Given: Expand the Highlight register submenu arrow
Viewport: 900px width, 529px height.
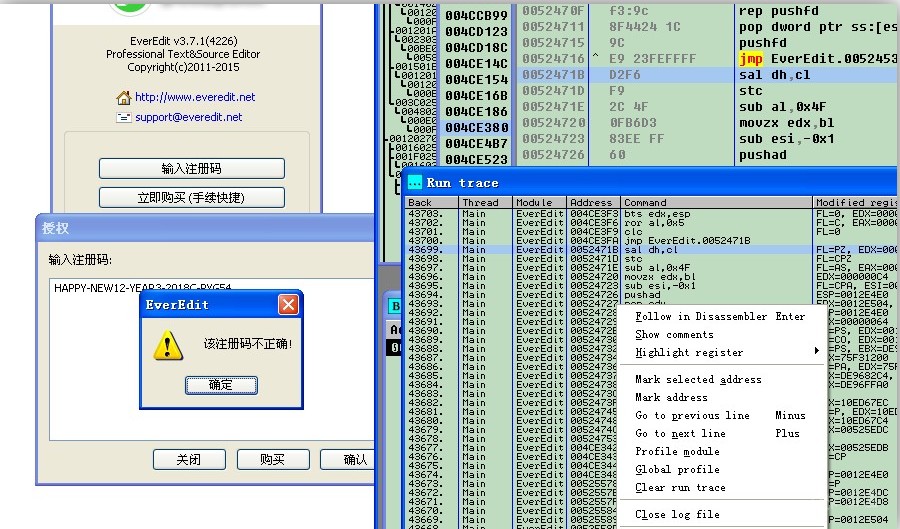Looking at the screenshot, I should (x=816, y=351).
